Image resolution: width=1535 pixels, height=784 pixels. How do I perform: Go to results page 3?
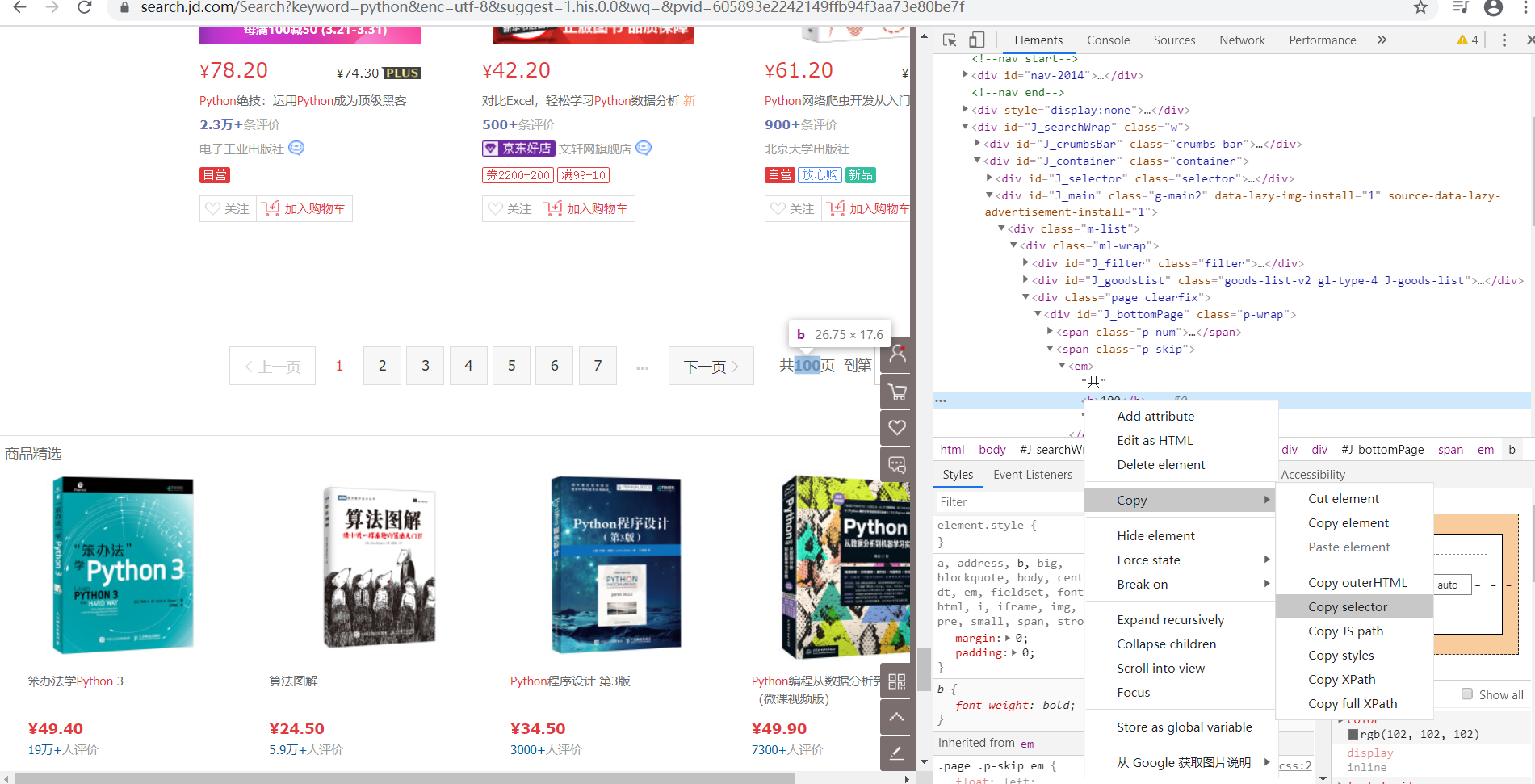(426, 366)
